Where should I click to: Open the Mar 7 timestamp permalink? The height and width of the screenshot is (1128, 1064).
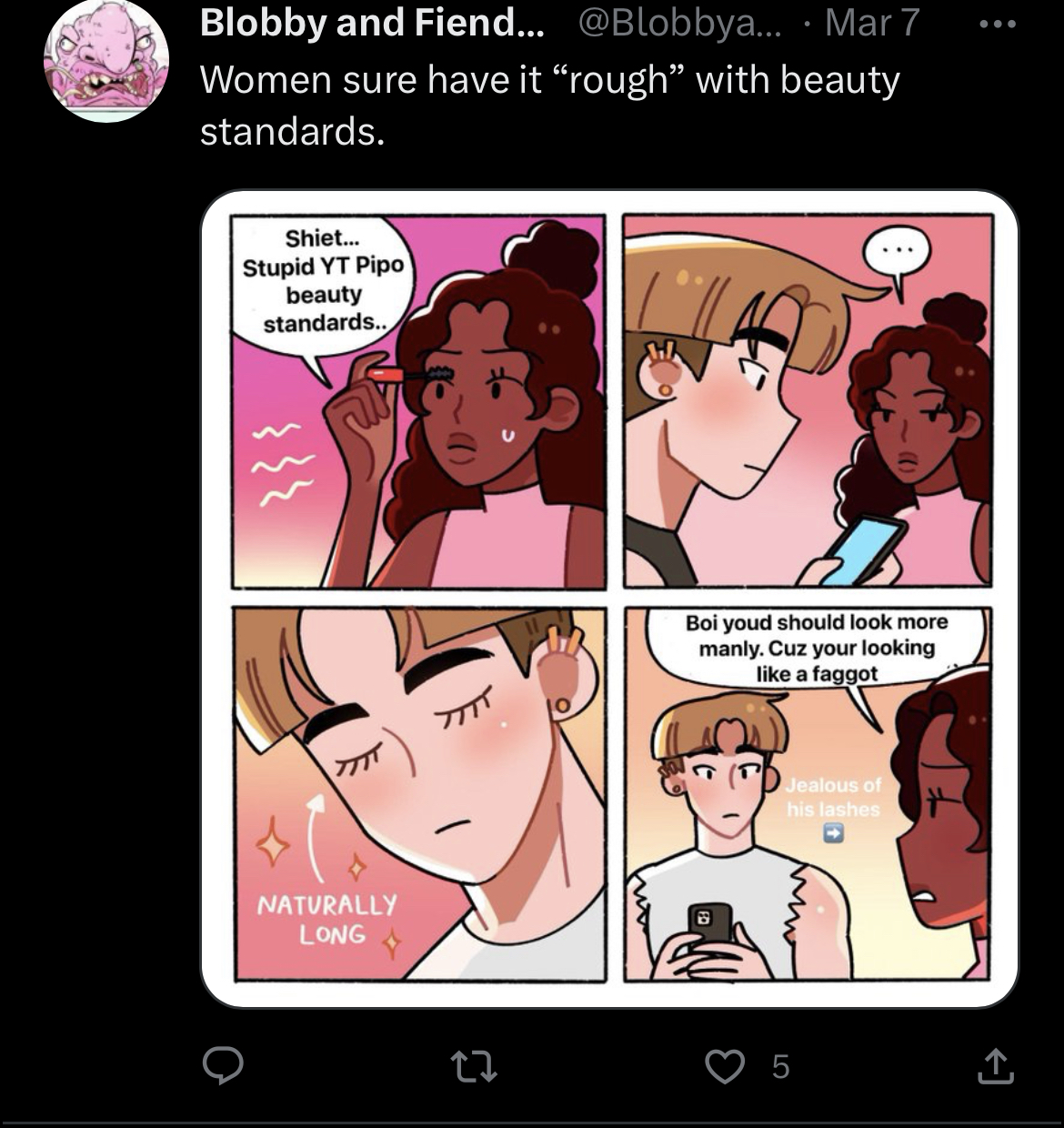(871, 23)
